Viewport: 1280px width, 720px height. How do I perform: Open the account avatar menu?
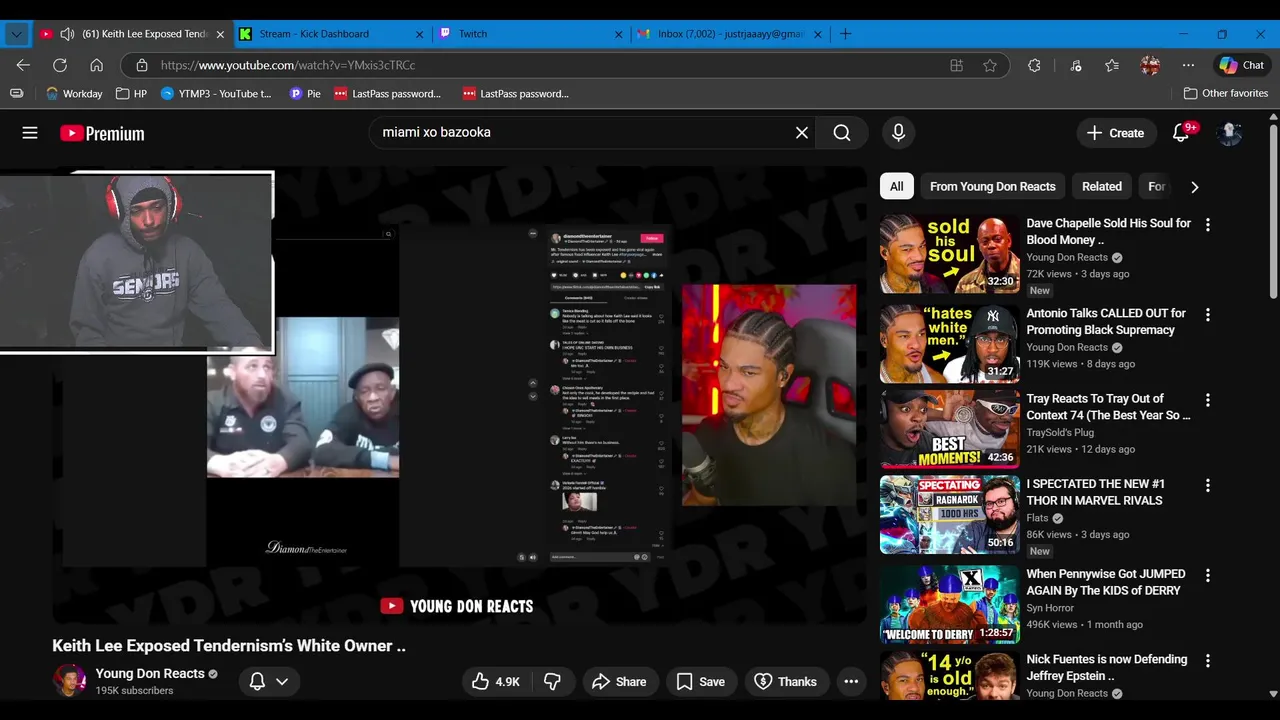click(x=1230, y=133)
